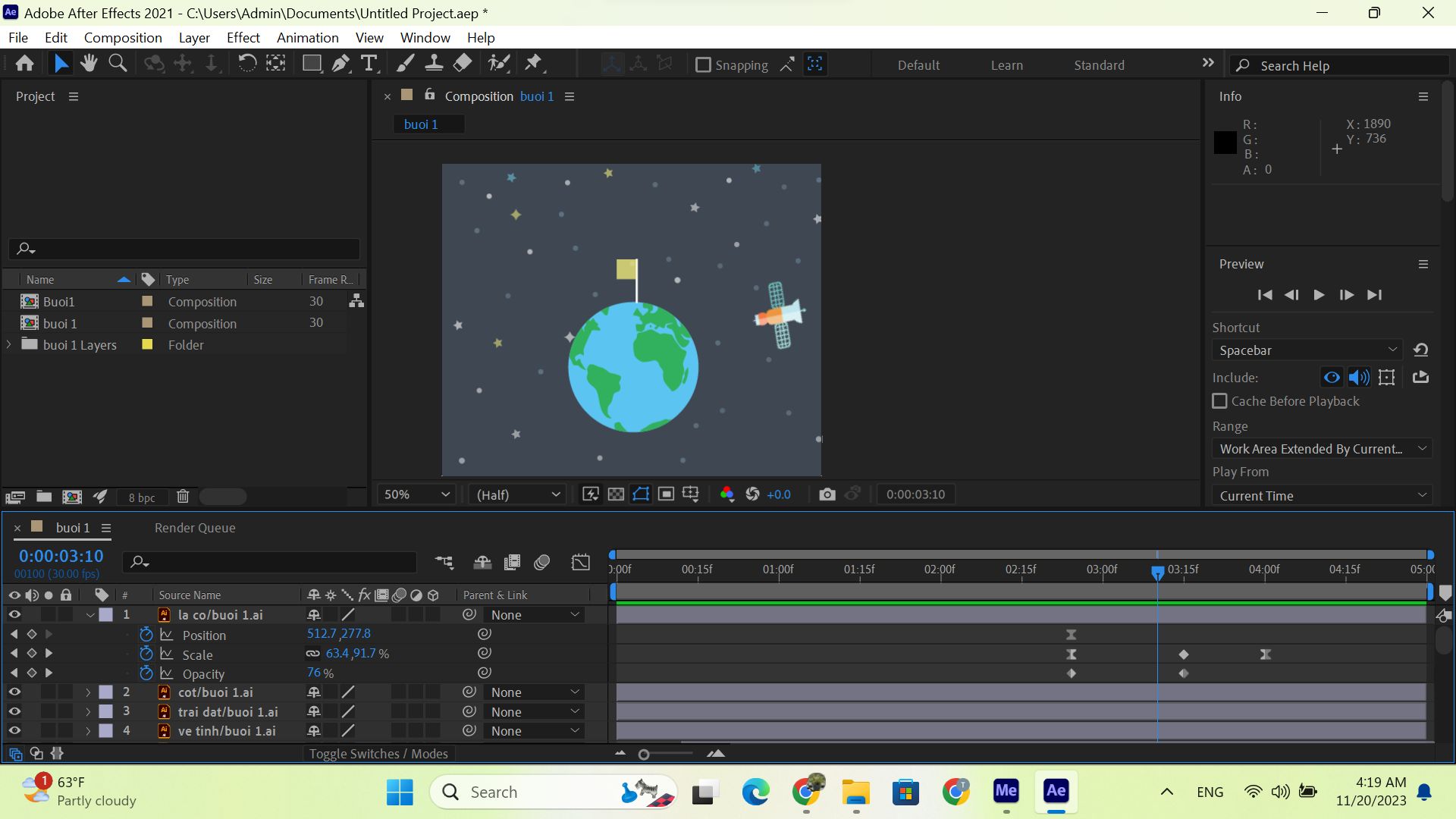Screen dimensions: 1456x819
Task: Select the Puppet Pin tool
Action: pos(534,64)
